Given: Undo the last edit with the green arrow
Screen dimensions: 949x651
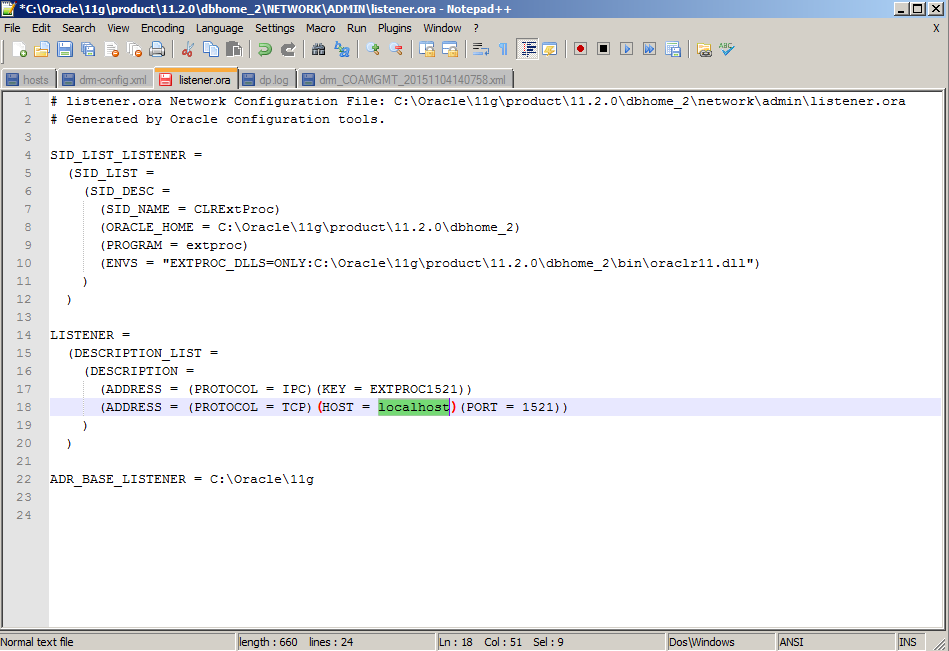Looking at the screenshot, I should click(264, 49).
